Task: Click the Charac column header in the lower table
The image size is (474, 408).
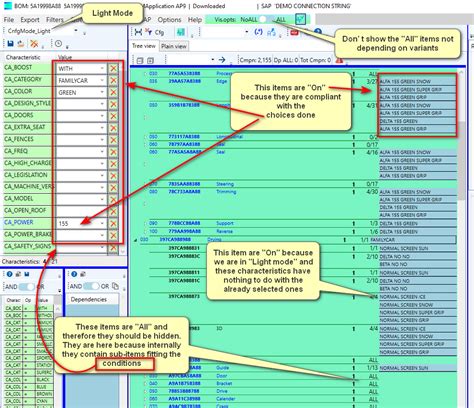Action: pyautogui.click(x=13, y=300)
